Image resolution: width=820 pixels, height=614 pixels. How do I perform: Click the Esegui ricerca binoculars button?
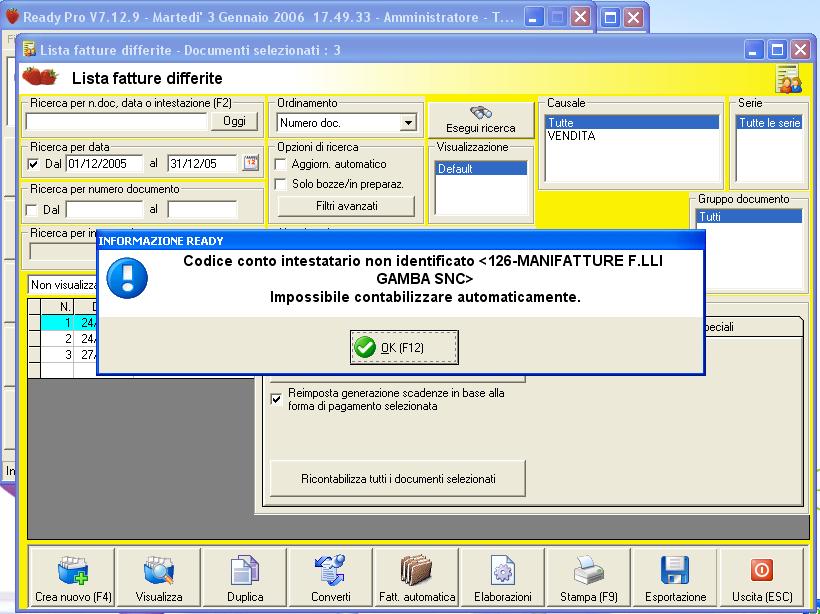(481, 120)
